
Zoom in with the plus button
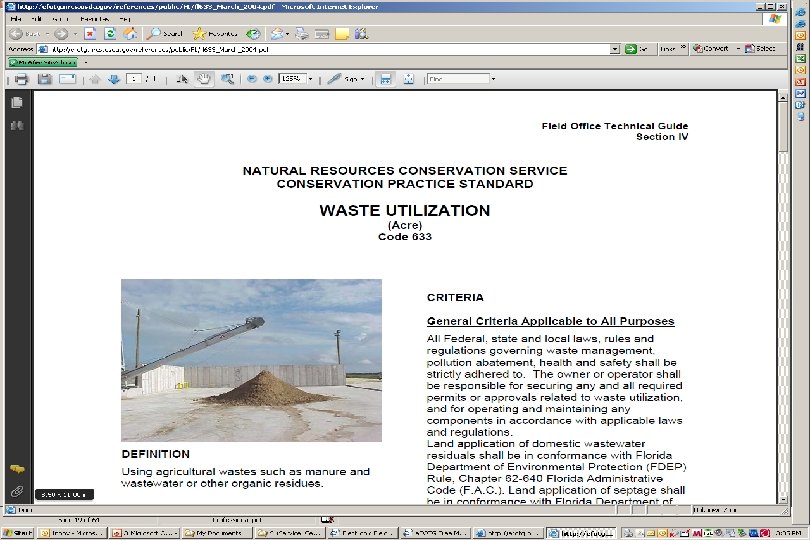click(x=268, y=79)
